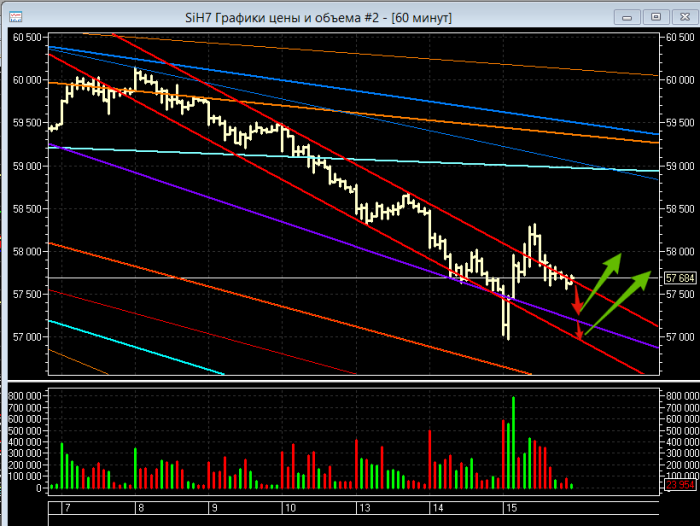
Task: Click the 800 000 label on left volume scale
Action: 25,396
